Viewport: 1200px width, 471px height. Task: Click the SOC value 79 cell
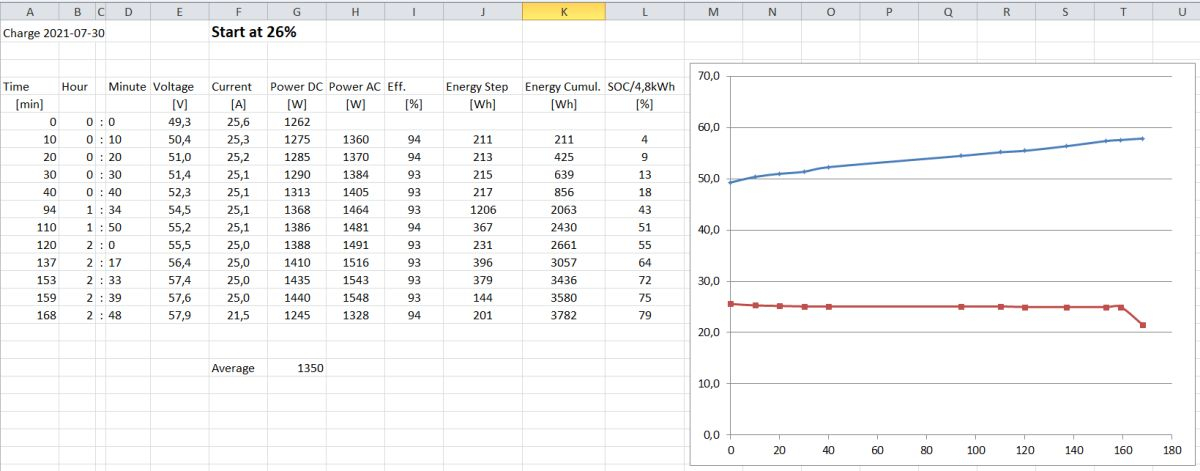pyautogui.click(x=644, y=316)
